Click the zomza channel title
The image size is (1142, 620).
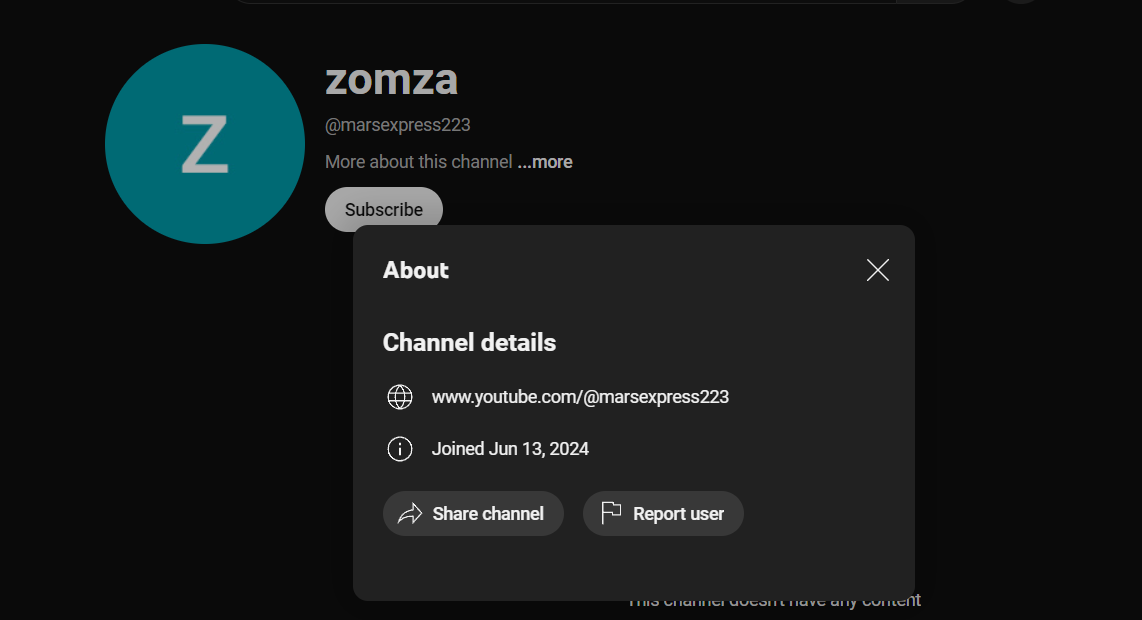(x=391, y=79)
